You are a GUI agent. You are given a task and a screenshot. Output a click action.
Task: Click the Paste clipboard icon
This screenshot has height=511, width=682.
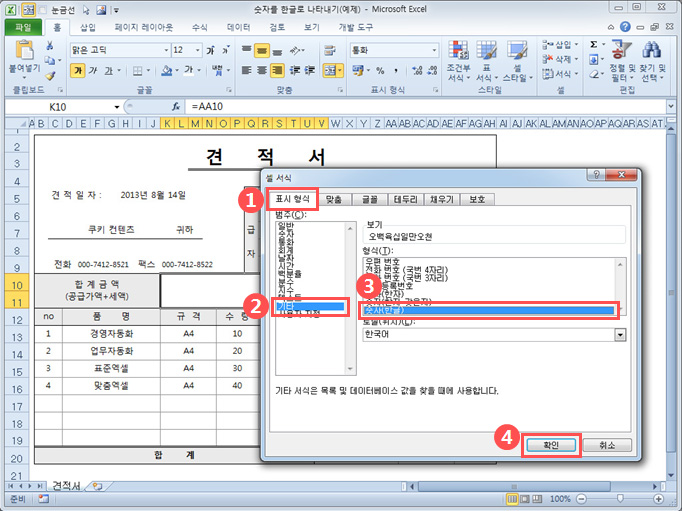(x=24, y=50)
